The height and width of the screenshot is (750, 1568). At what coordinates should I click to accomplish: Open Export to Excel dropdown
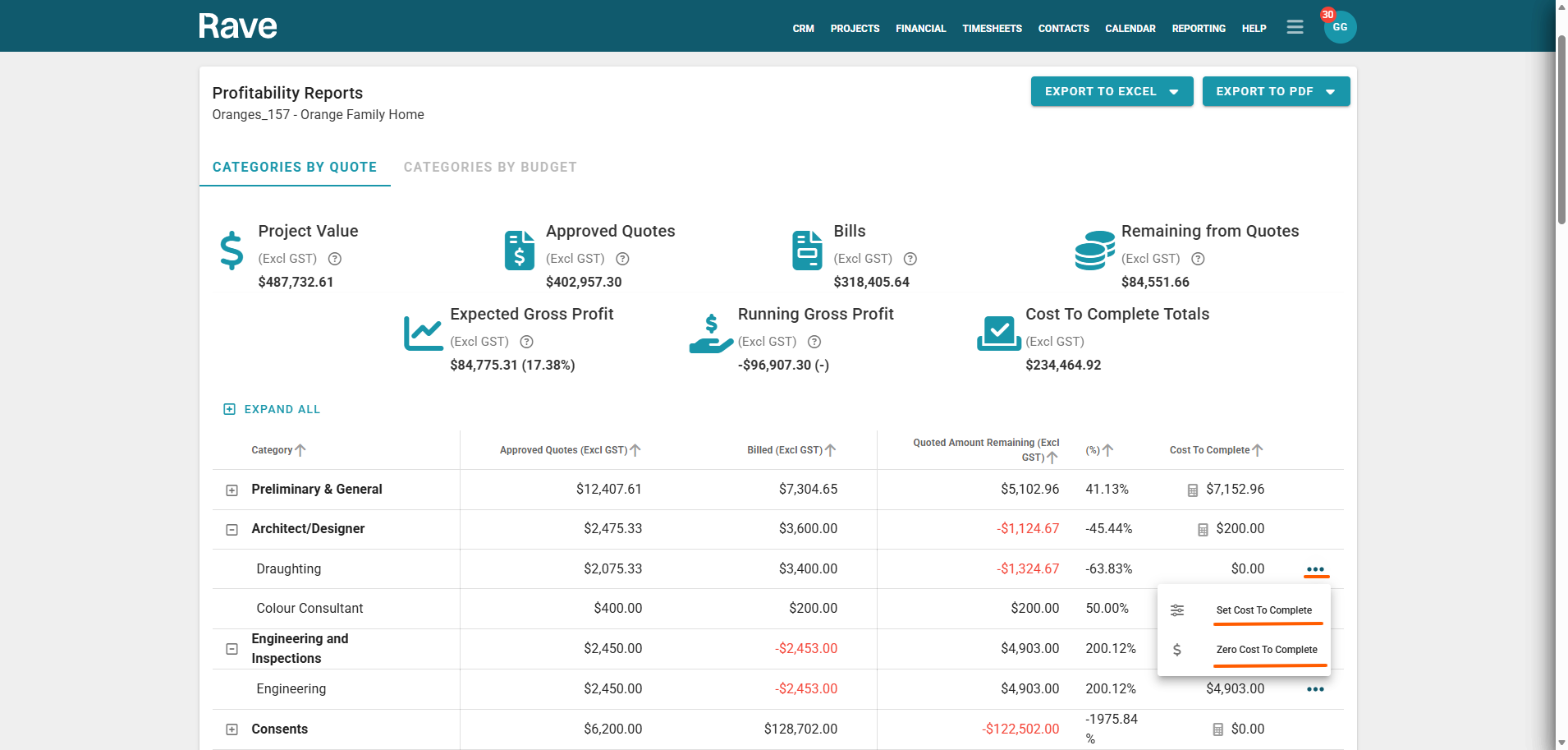point(1111,91)
